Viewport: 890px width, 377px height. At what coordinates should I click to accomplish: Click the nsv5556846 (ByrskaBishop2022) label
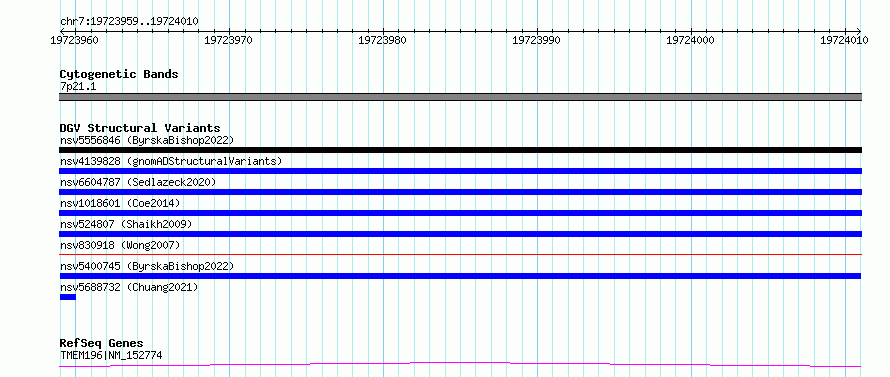146,140
